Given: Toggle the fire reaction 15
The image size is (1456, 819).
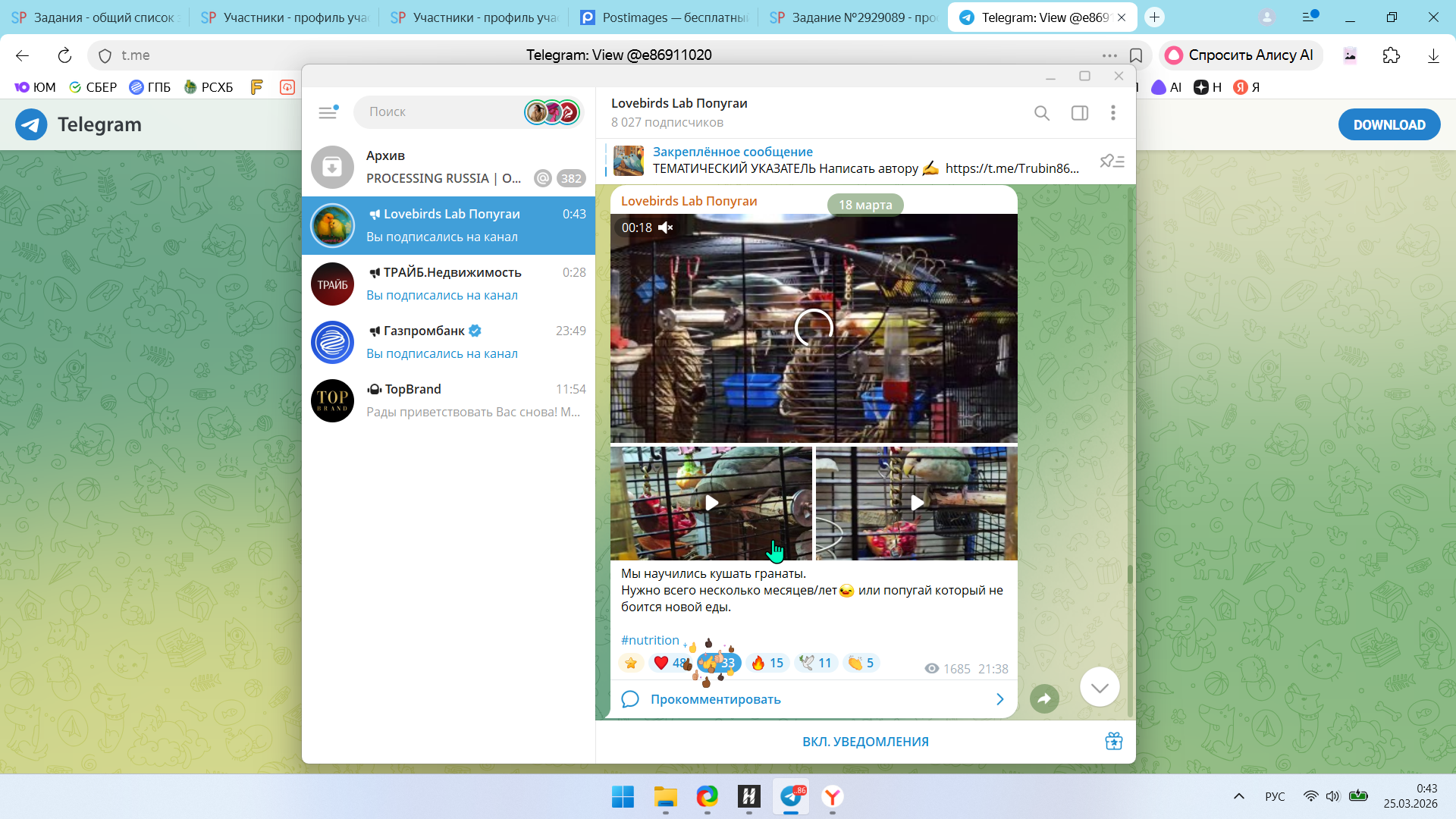Looking at the screenshot, I should [x=767, y=663].
